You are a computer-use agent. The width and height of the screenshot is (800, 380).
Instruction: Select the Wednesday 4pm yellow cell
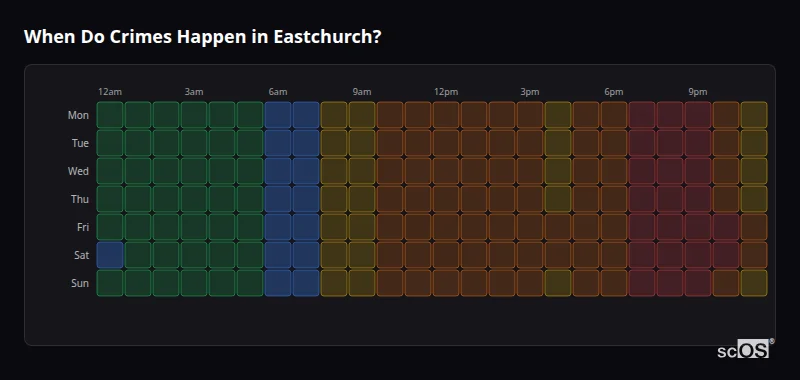tap(558, 171)
